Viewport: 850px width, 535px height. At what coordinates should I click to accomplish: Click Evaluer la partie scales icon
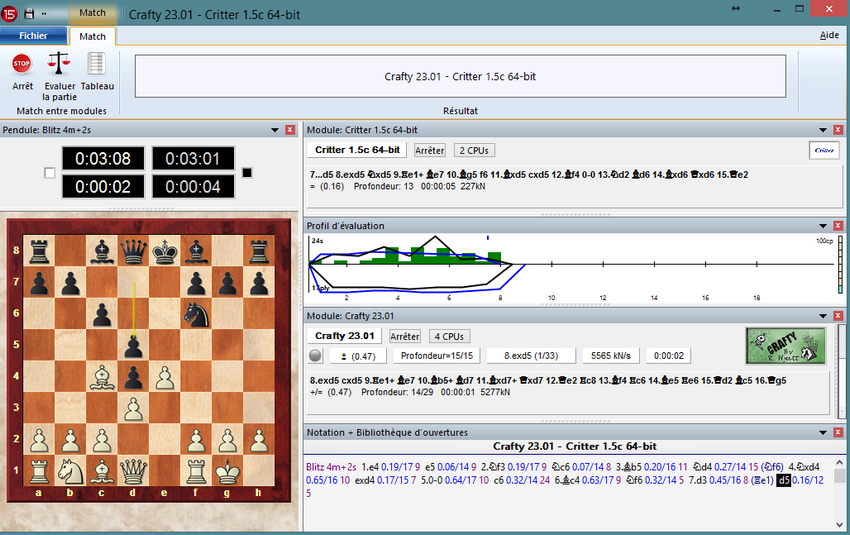tap(59, 63)
